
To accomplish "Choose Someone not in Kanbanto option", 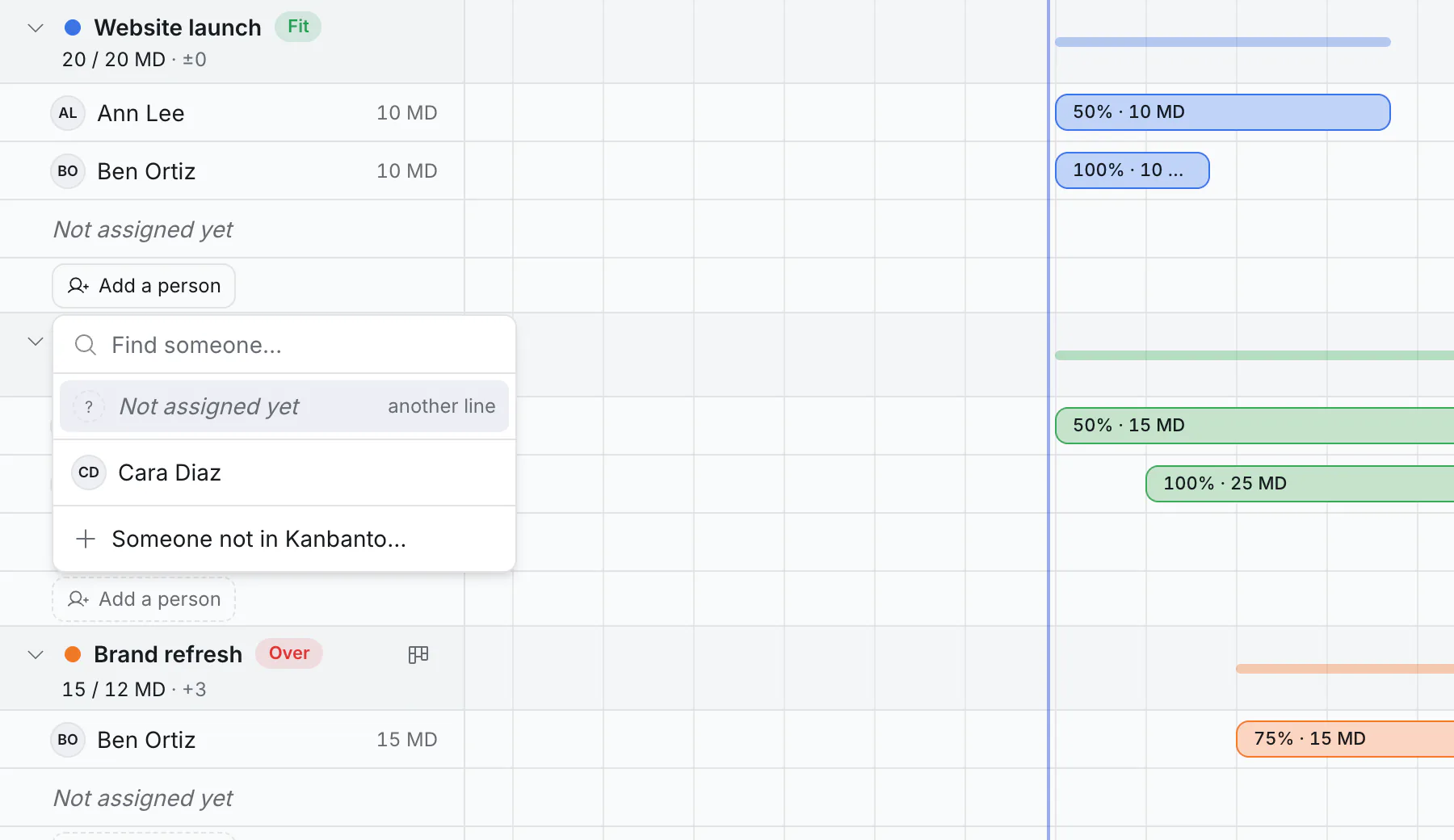I will click(x=284, y=539).
